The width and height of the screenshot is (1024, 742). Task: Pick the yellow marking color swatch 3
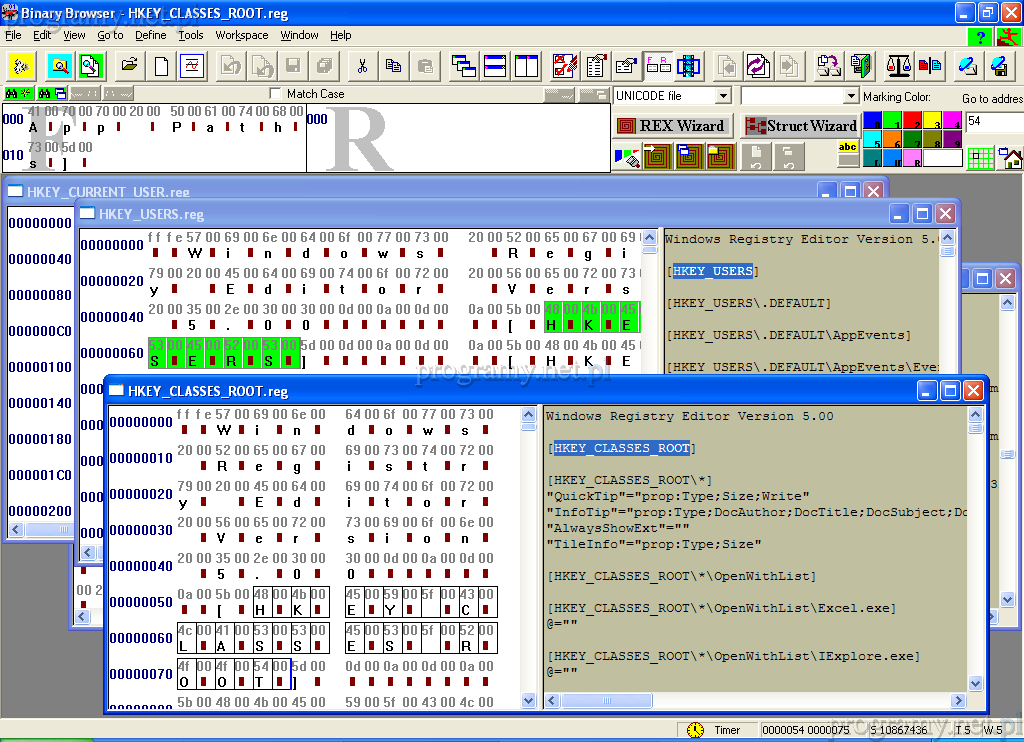[931, 121]
